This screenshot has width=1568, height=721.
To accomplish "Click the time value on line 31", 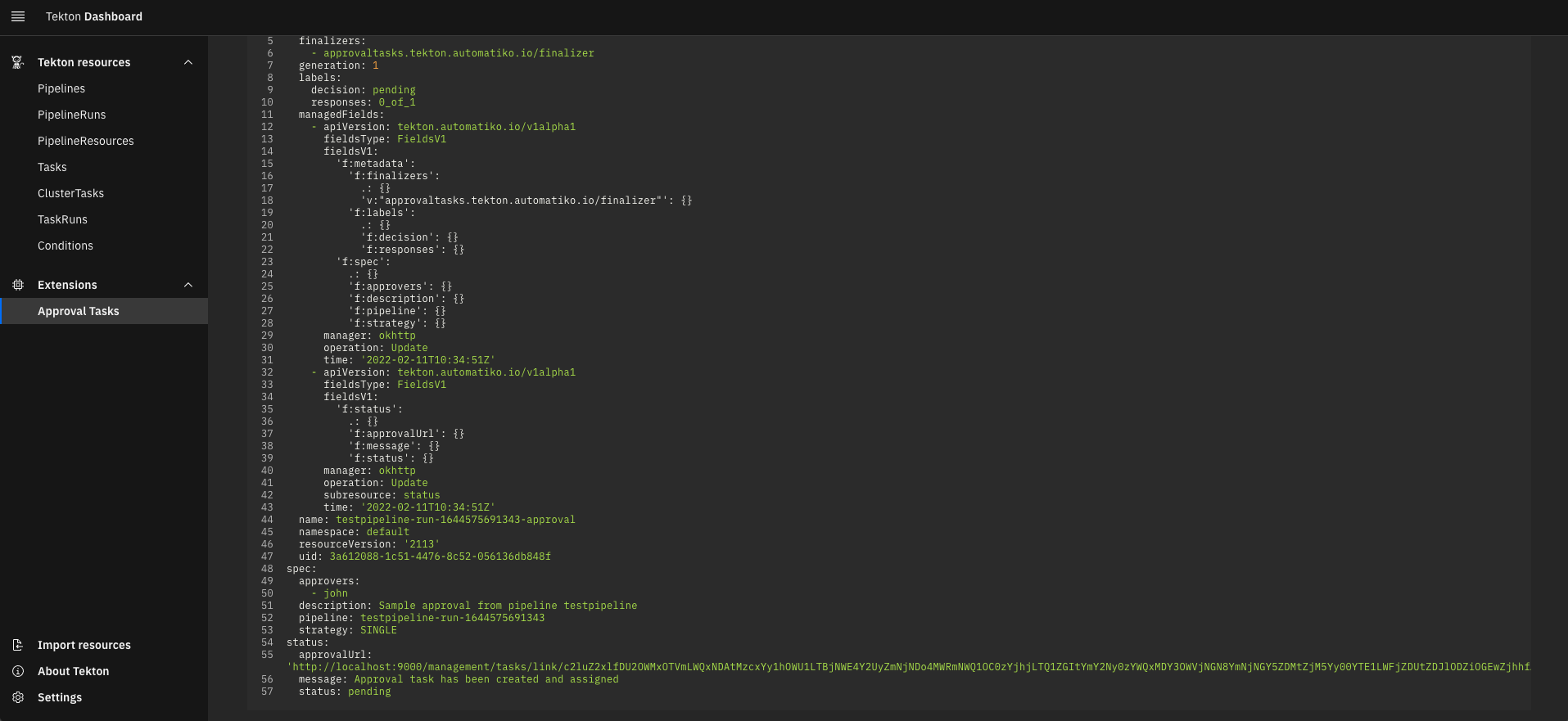I will point(427,360).
